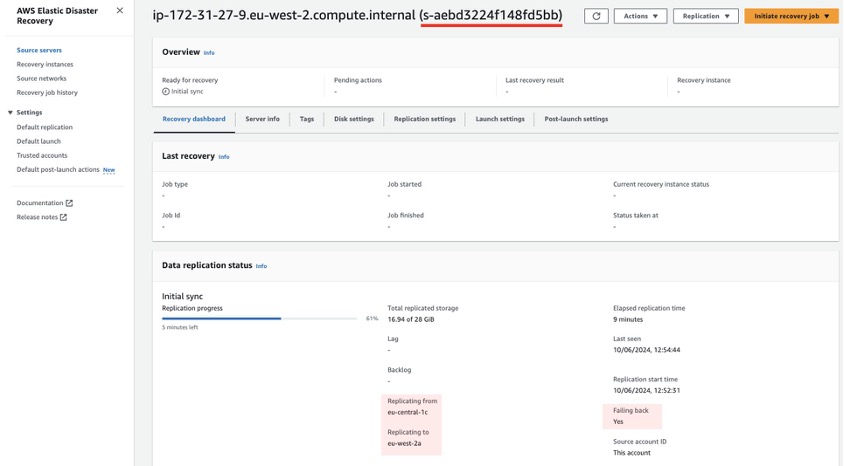The height and width of the screenshot is (466, 844).
Task: Open Default post-launch actions
Action: tap(58, 170)
